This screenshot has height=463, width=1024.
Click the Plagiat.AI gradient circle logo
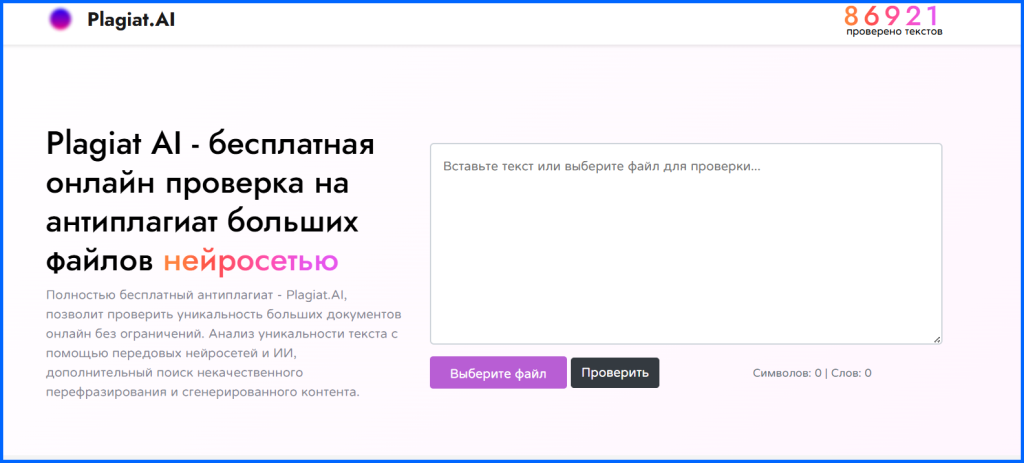click(x=60, y=20)
